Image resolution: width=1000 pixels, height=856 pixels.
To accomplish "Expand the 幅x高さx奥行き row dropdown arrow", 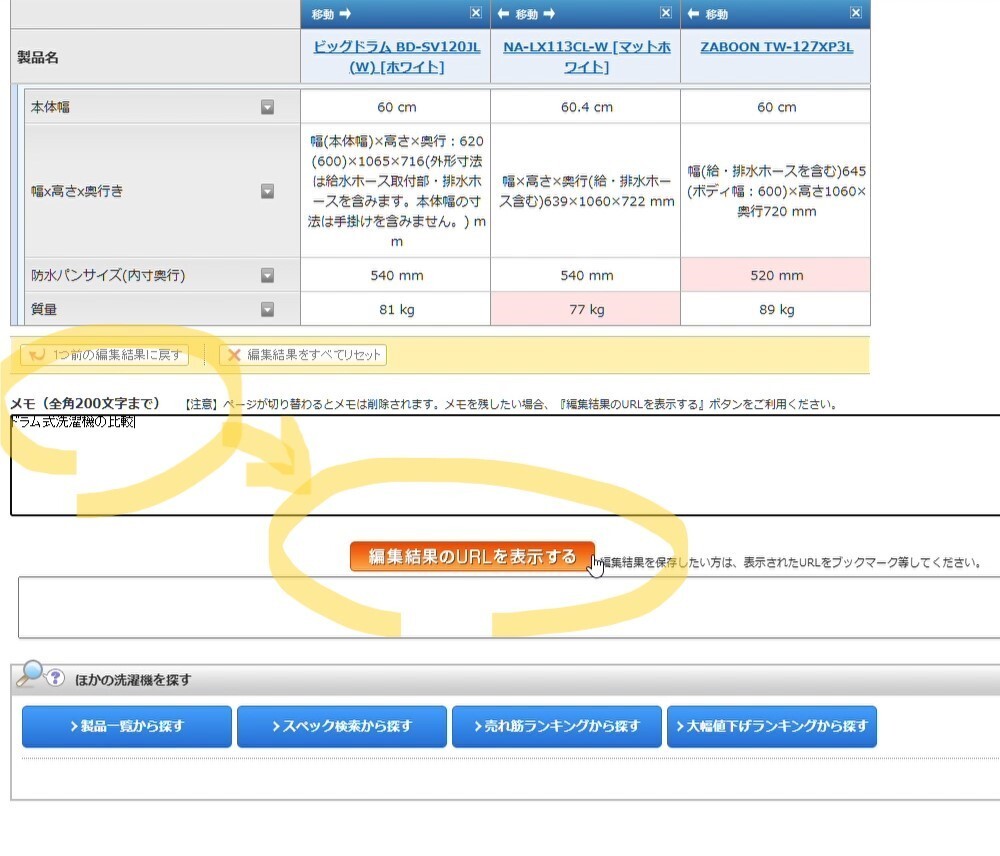I will [x=267, y=191].
